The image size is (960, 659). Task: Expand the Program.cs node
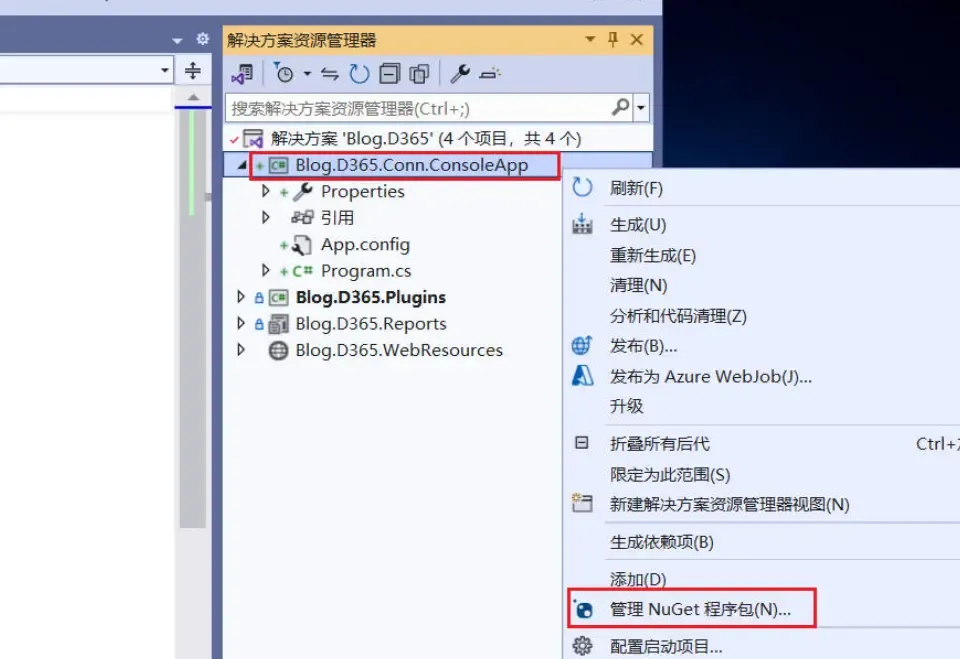[x=266, y=270]
